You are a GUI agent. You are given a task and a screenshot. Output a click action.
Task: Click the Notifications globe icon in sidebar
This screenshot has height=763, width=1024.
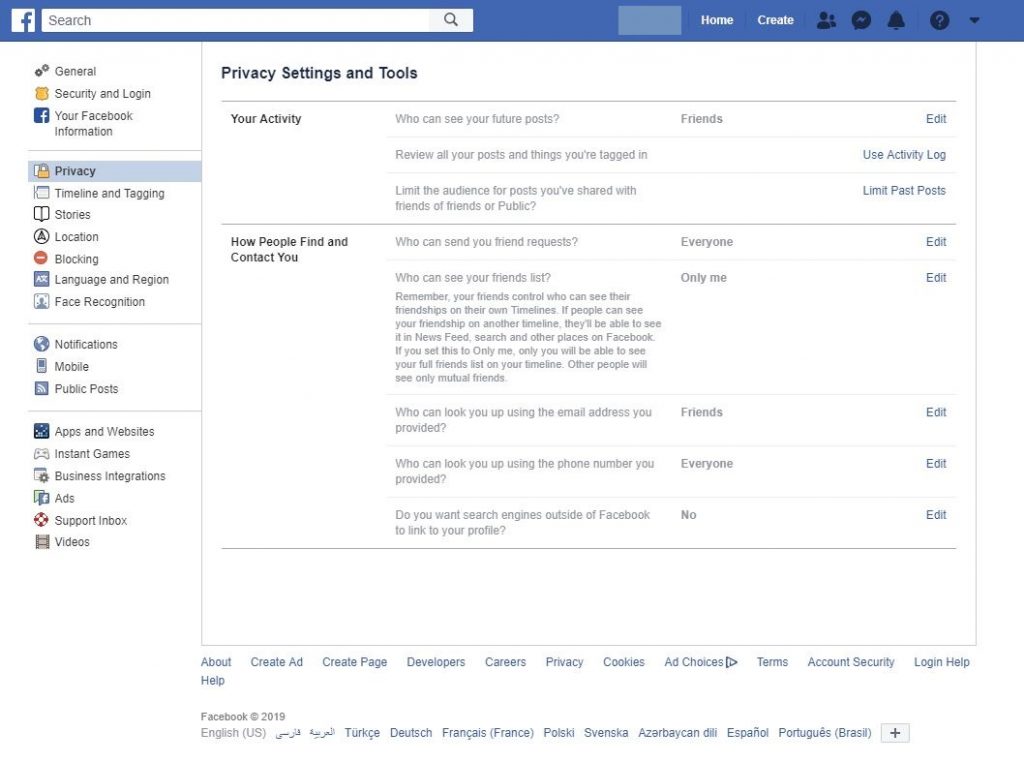point(42,344)
